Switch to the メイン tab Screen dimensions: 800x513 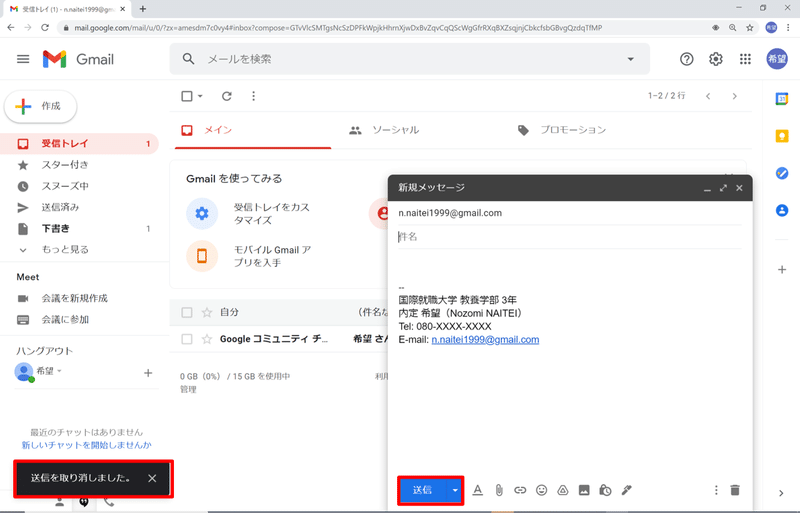(253, 130)
